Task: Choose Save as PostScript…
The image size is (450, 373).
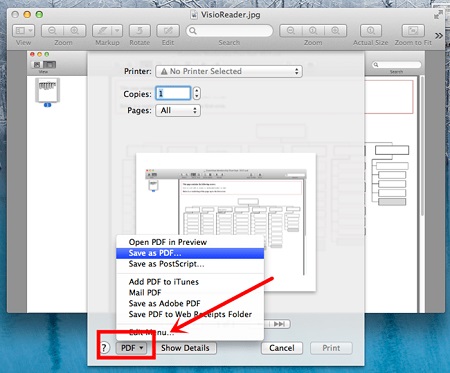Action: (x=190, y=264)
